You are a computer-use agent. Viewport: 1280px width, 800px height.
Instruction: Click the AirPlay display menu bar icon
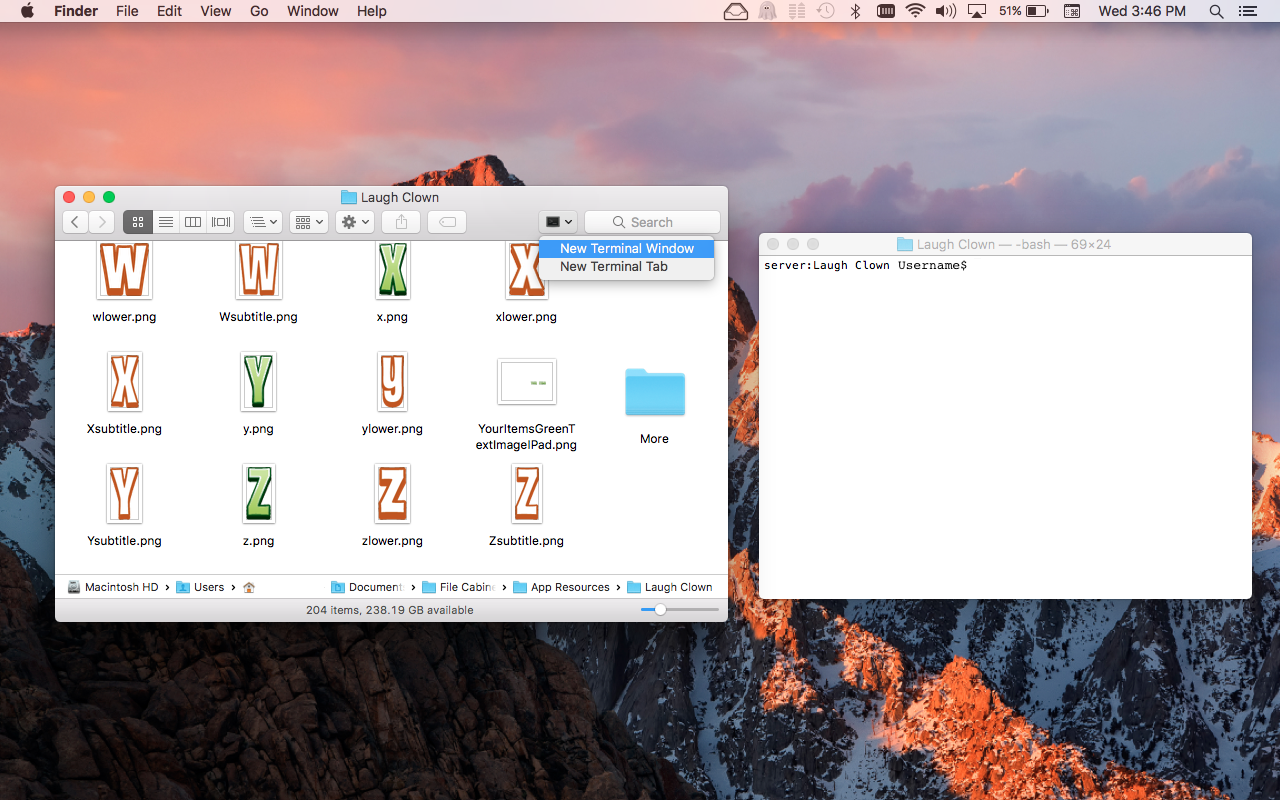coord(977,11)
